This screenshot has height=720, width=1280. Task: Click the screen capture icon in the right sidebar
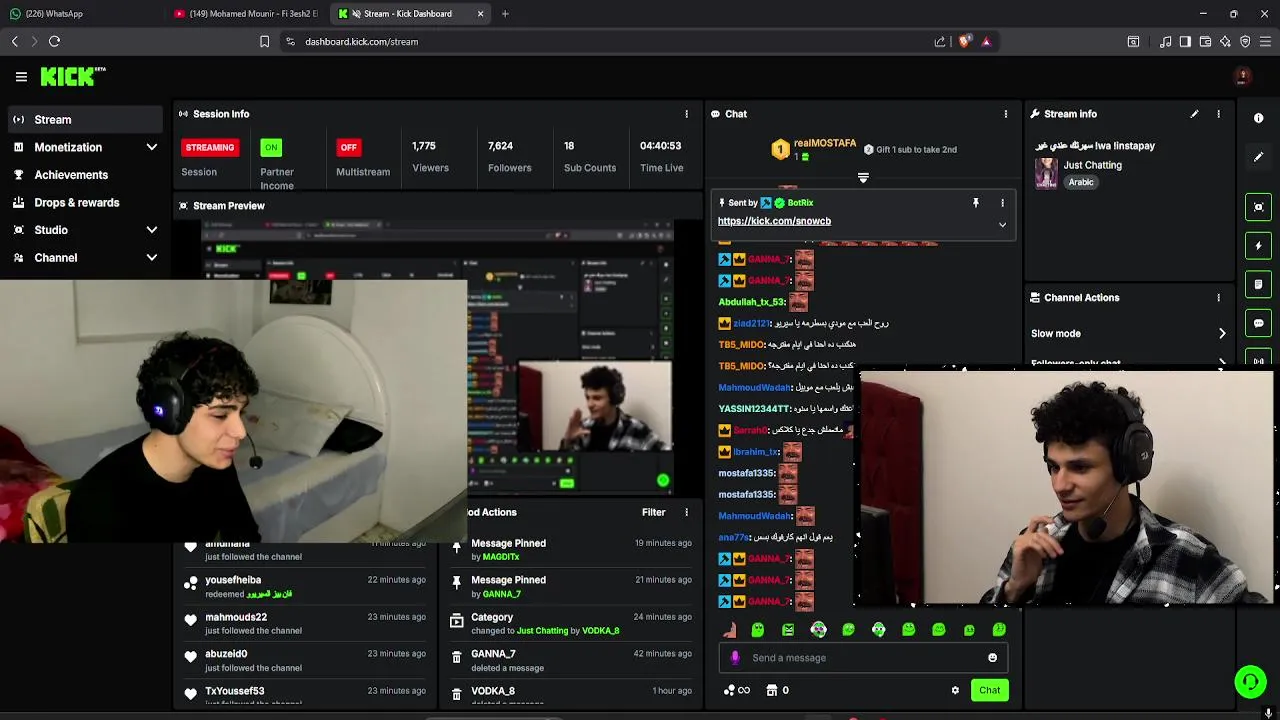point(1259,207)
